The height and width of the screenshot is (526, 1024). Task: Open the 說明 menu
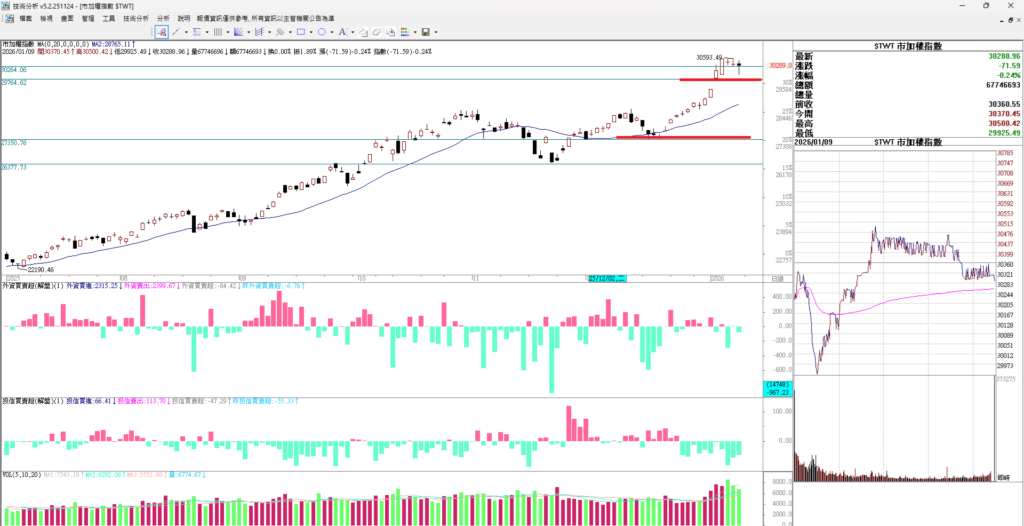pyautogui.click(x=183, y=18)
